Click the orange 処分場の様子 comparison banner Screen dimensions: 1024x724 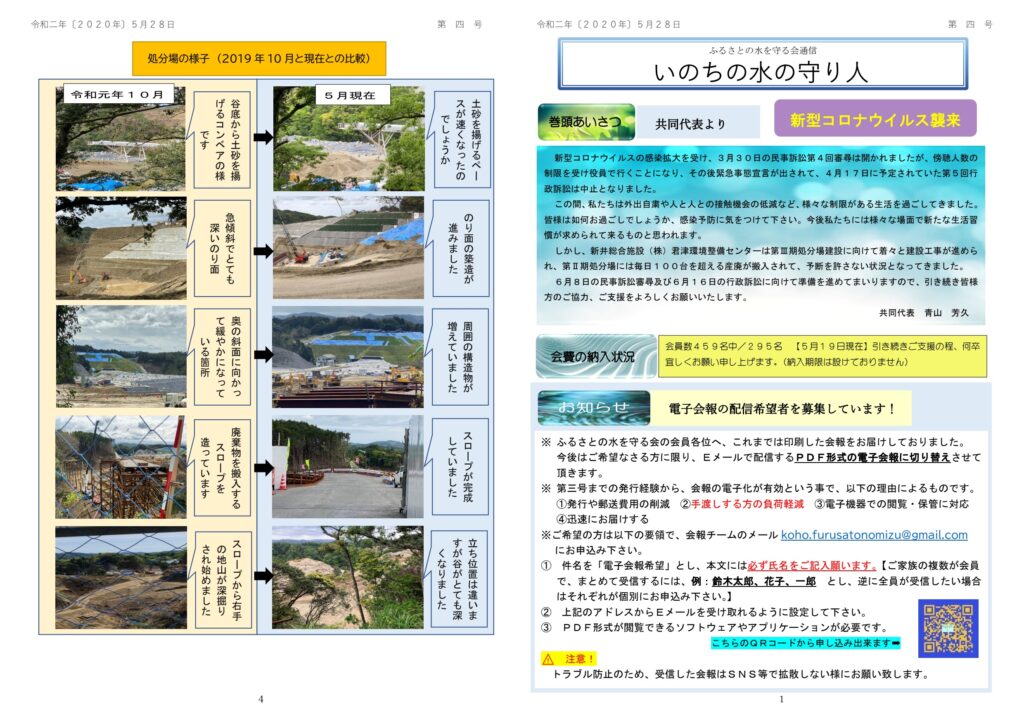259,59
